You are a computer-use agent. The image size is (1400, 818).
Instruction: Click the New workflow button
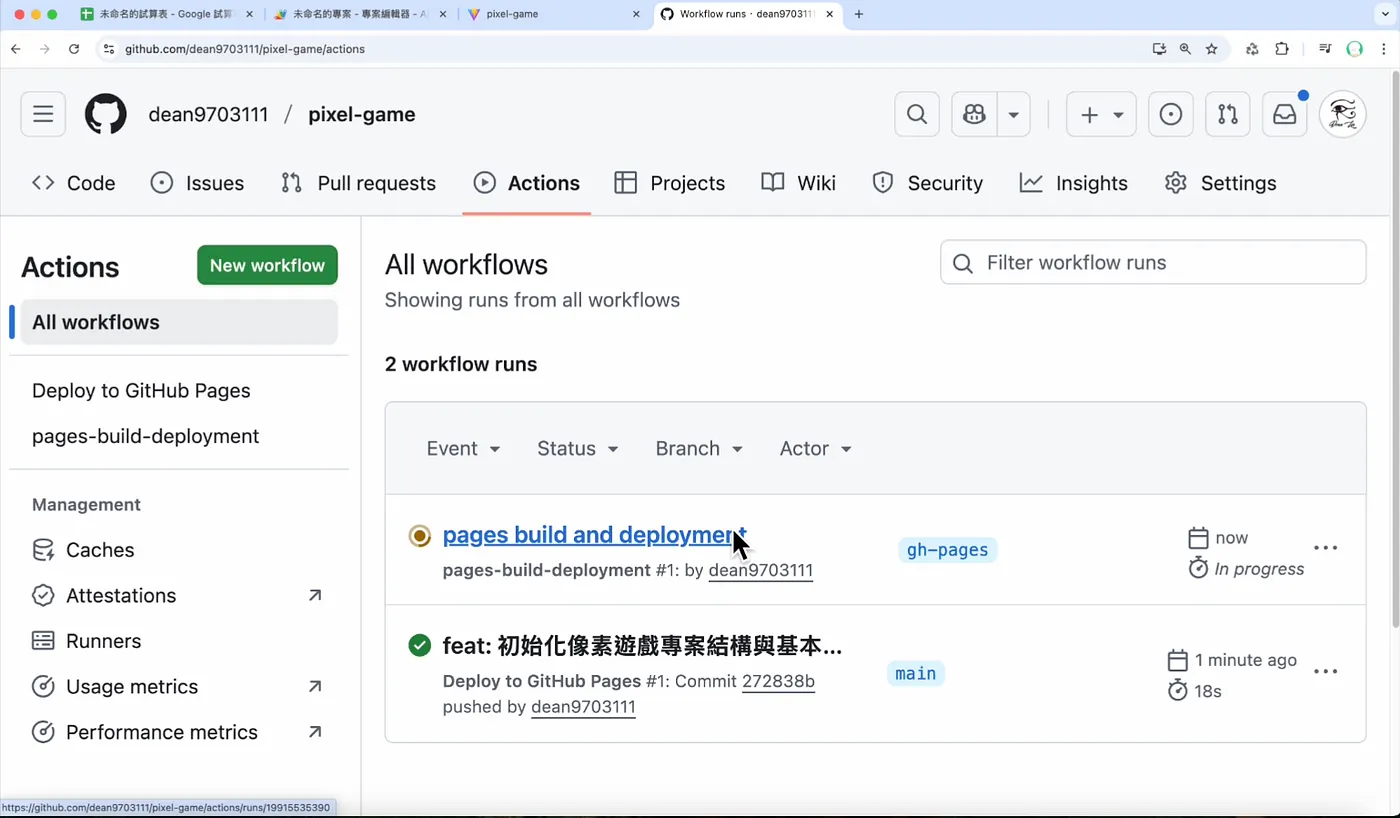pyautogui.click(x=267, y=265)
